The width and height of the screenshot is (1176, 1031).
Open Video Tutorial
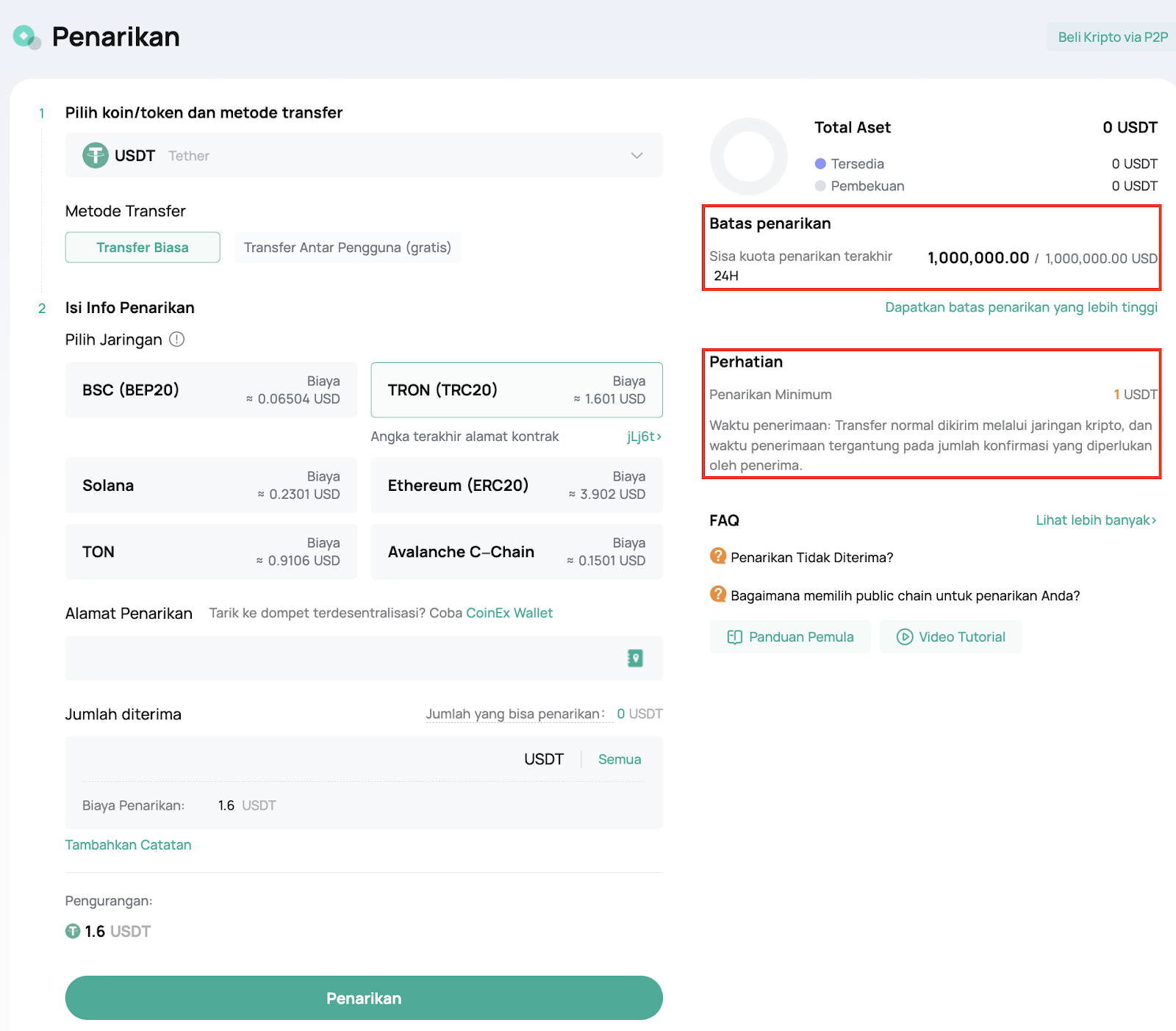pyautogui.click(x=950, y=637)
